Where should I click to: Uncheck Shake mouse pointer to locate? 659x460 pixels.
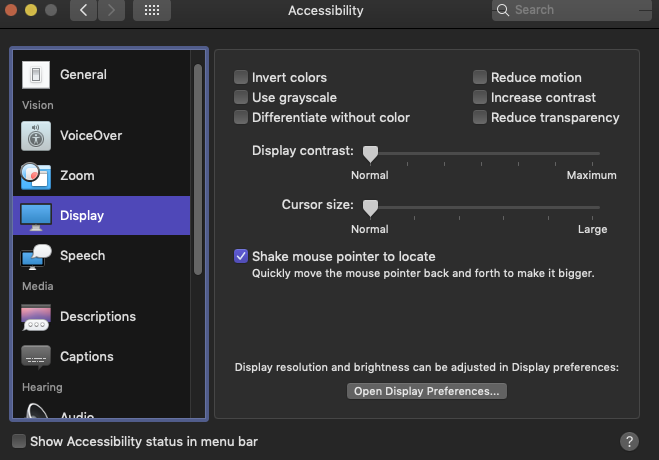click(x=241, y=256)
